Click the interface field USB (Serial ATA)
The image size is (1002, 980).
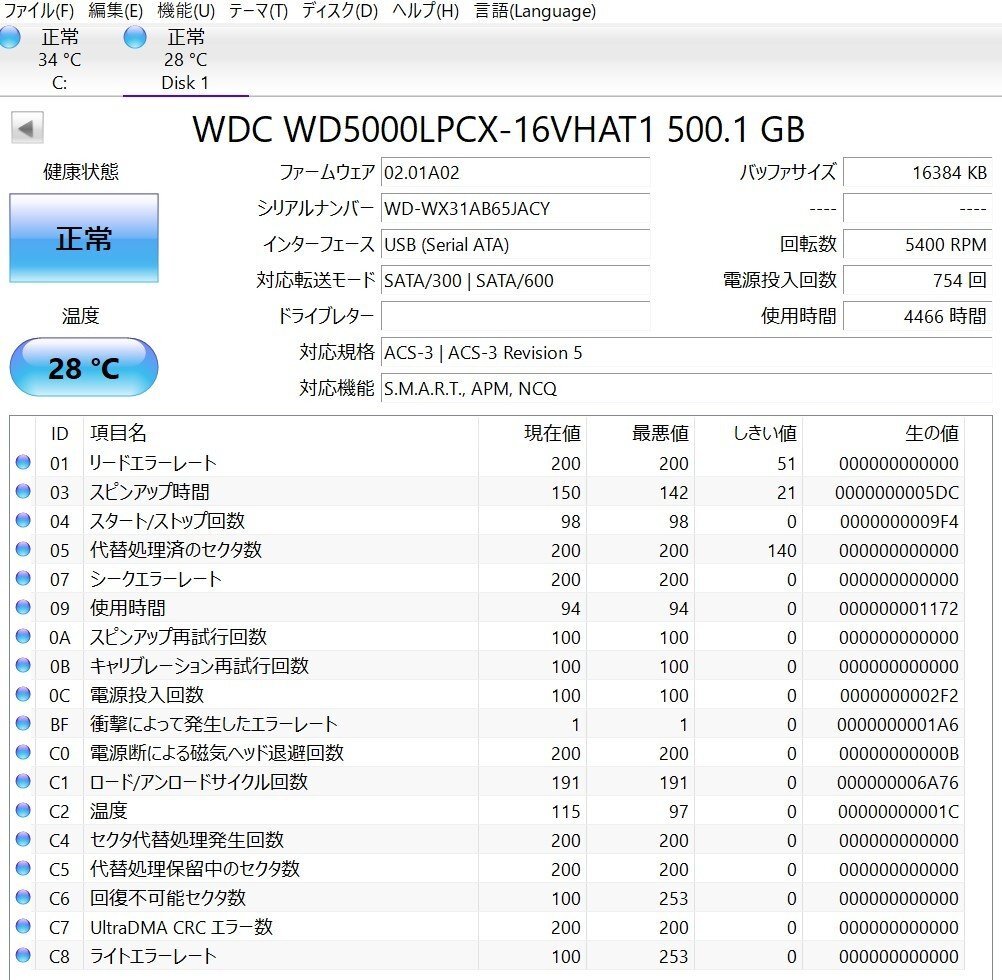(515, 245)
